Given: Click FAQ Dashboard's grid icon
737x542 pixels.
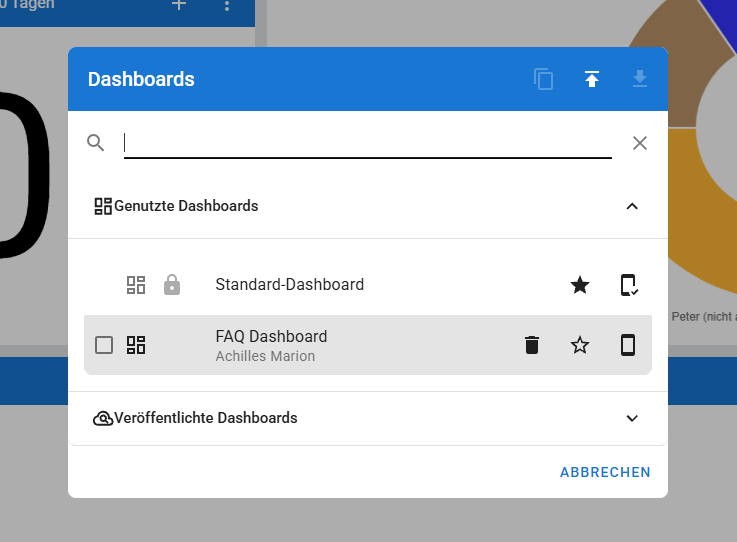Looking at the screenshot, I should [x=136, y=345].
